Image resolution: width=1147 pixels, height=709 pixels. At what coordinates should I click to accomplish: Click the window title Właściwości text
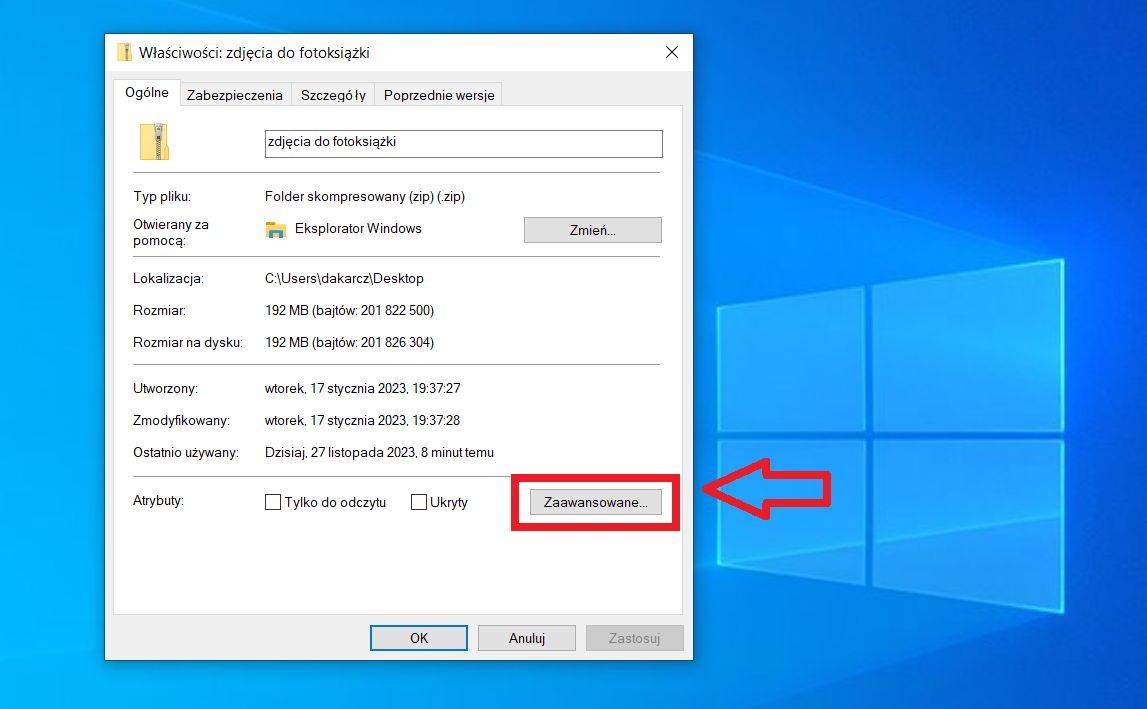(x=255, y=53)
